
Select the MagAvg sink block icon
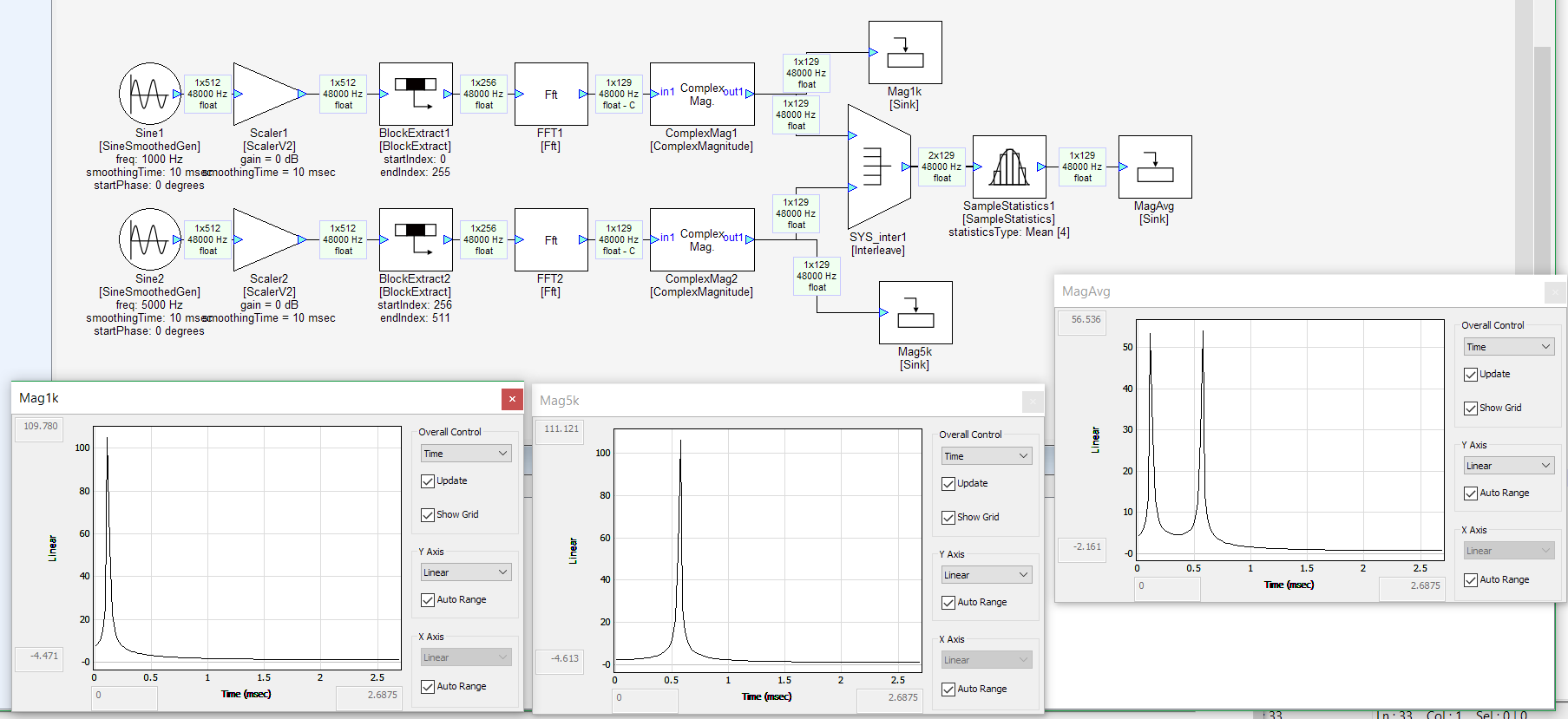(x=1155, y=167)
